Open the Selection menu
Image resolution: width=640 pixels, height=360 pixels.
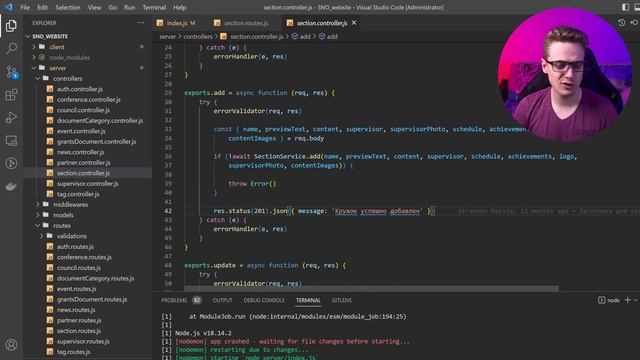[x=68, y=7]
